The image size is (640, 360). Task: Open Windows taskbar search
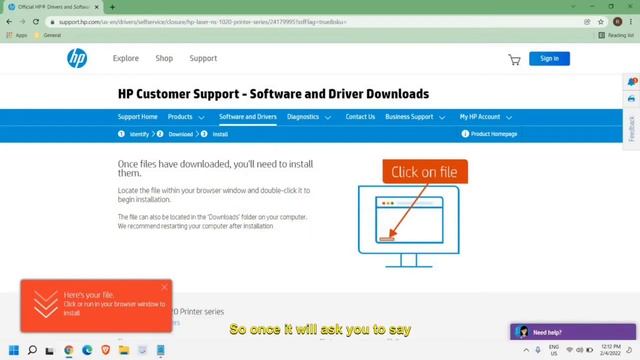(32, 350)
